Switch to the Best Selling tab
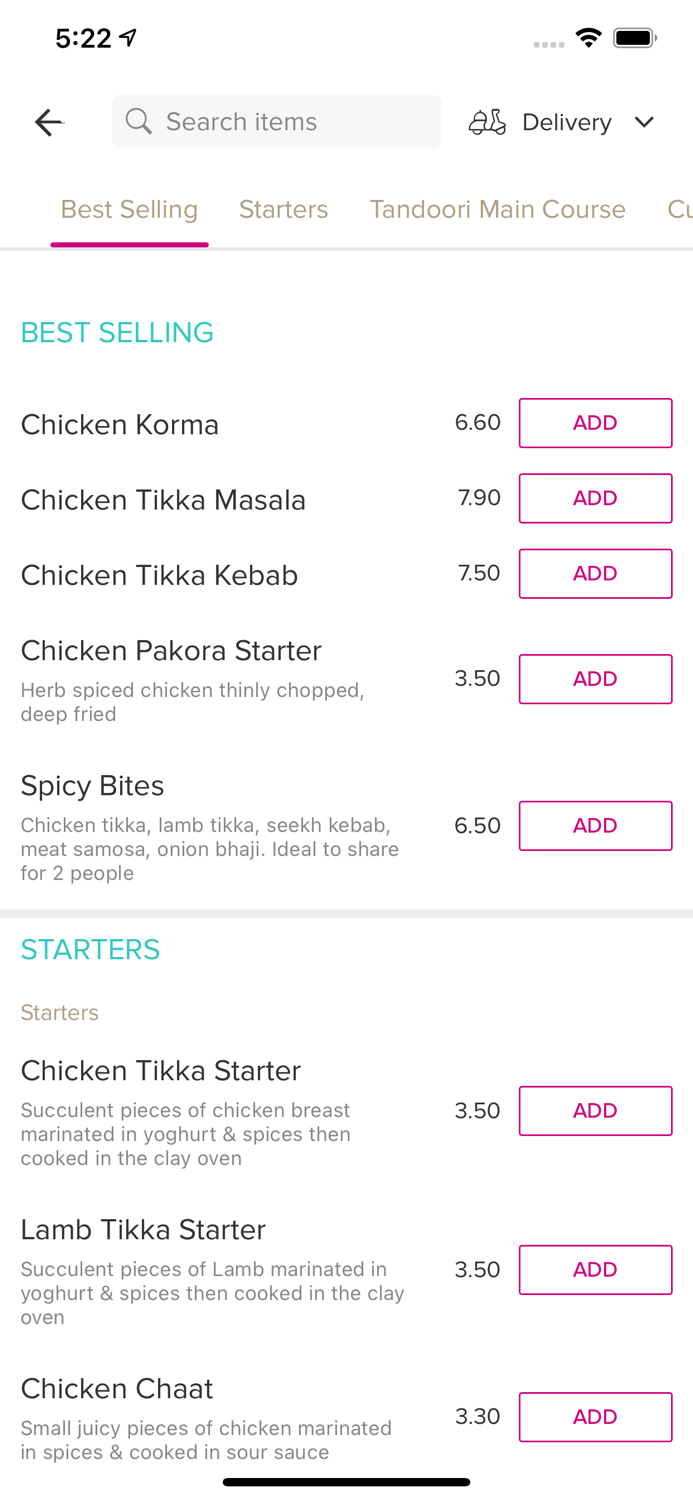The height and width of the screenshot is (1500, 693). coord(129,209)
